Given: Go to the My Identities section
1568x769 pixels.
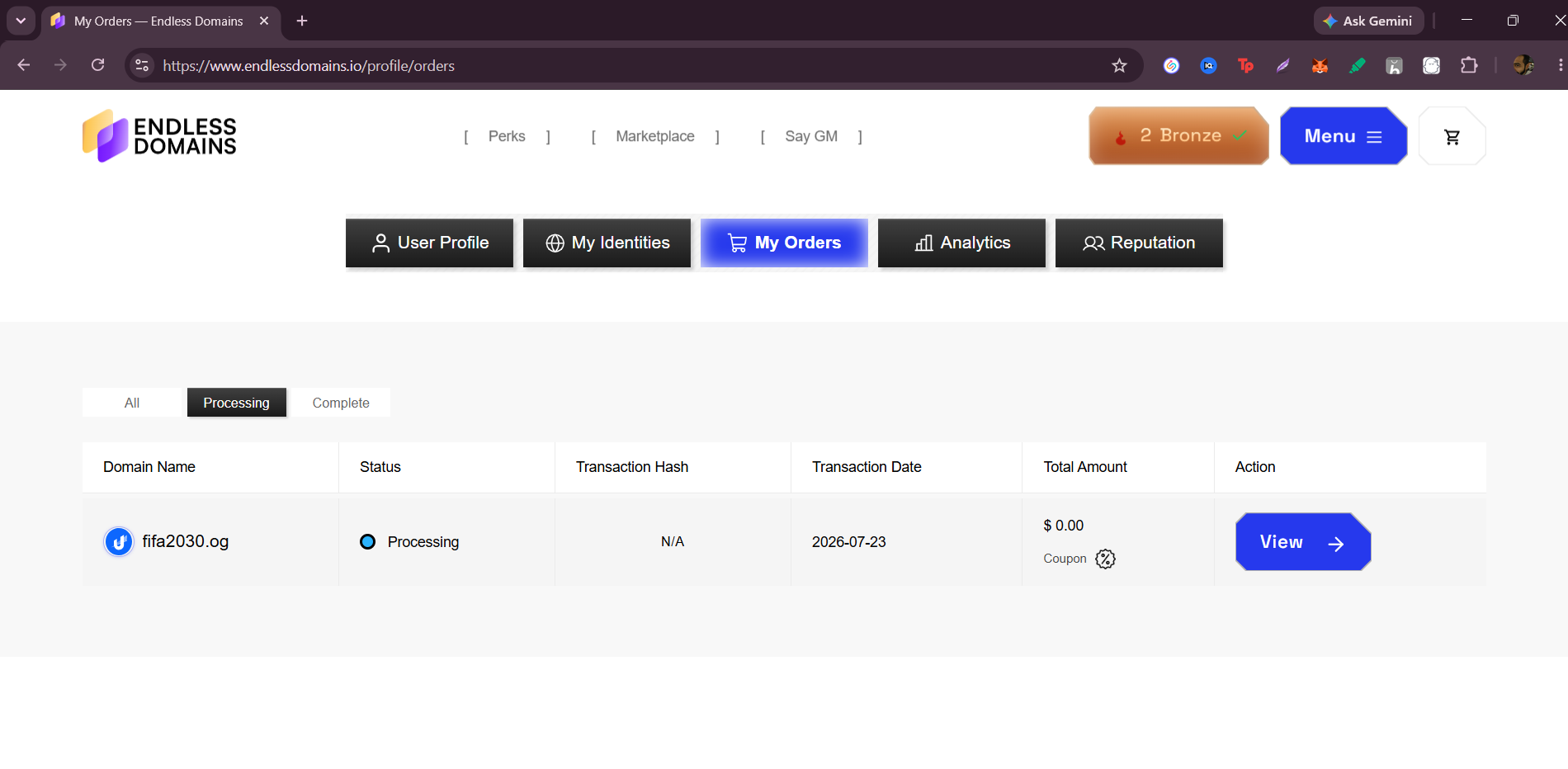Looking at the screenshot, I should pos(607,243).
